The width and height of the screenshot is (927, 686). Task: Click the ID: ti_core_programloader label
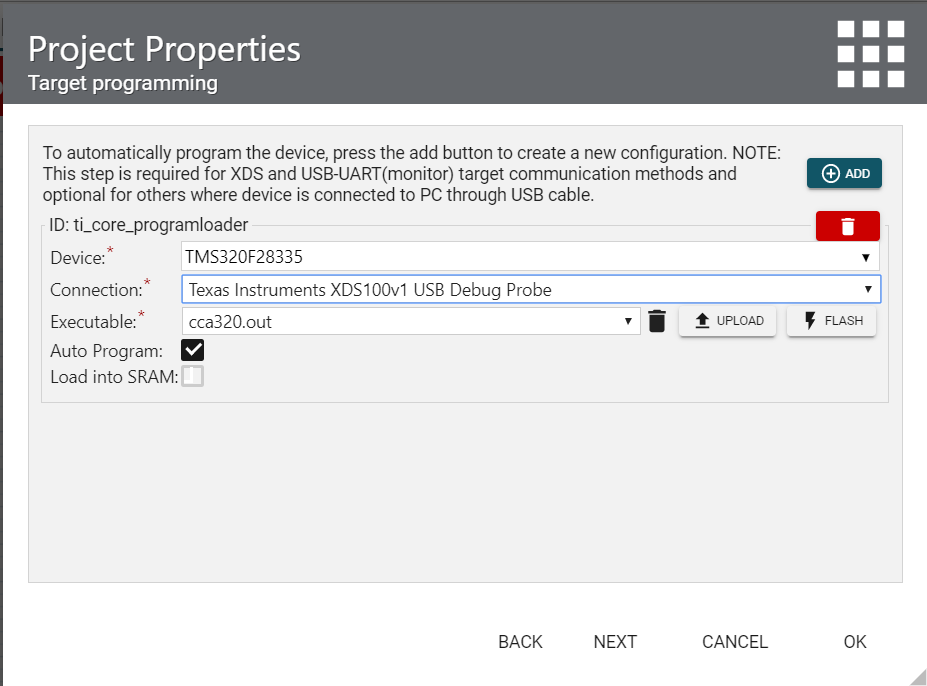pos(148,226)
